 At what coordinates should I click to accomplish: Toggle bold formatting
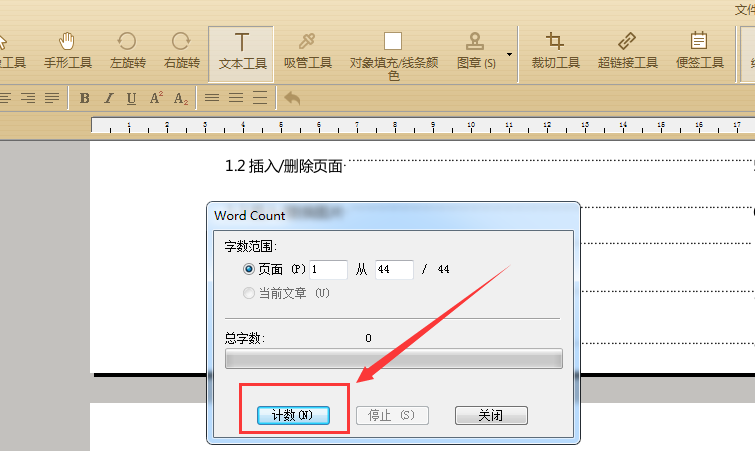[84, 98]
